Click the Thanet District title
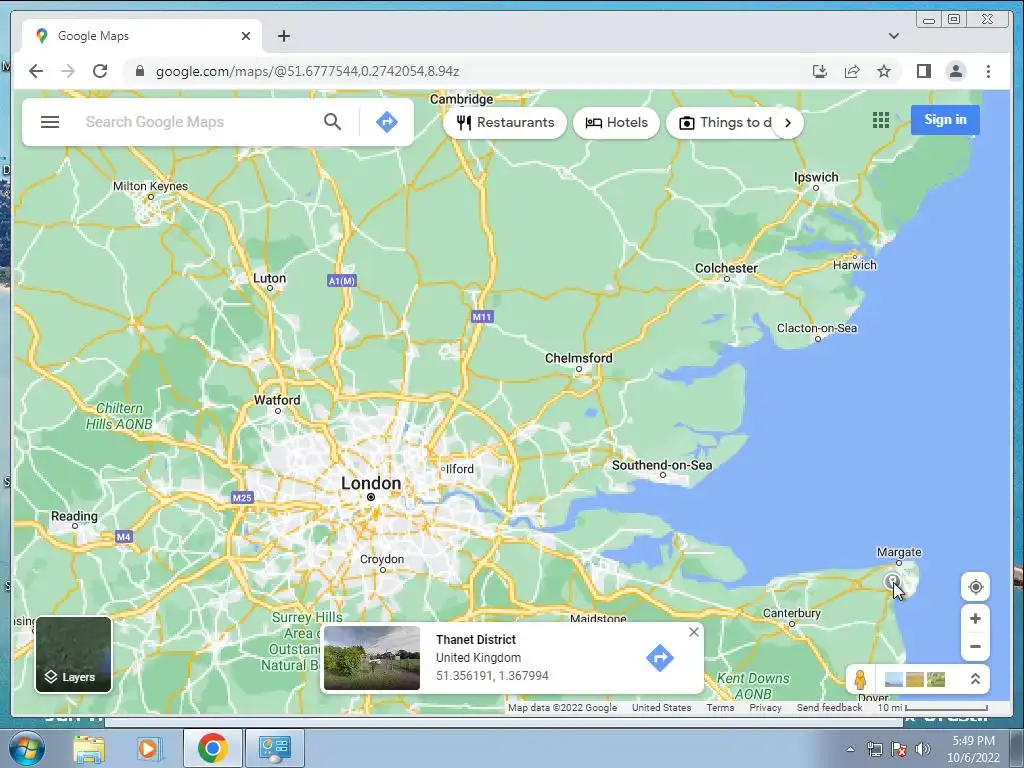The image size is (1024, 768). point(475,639)
